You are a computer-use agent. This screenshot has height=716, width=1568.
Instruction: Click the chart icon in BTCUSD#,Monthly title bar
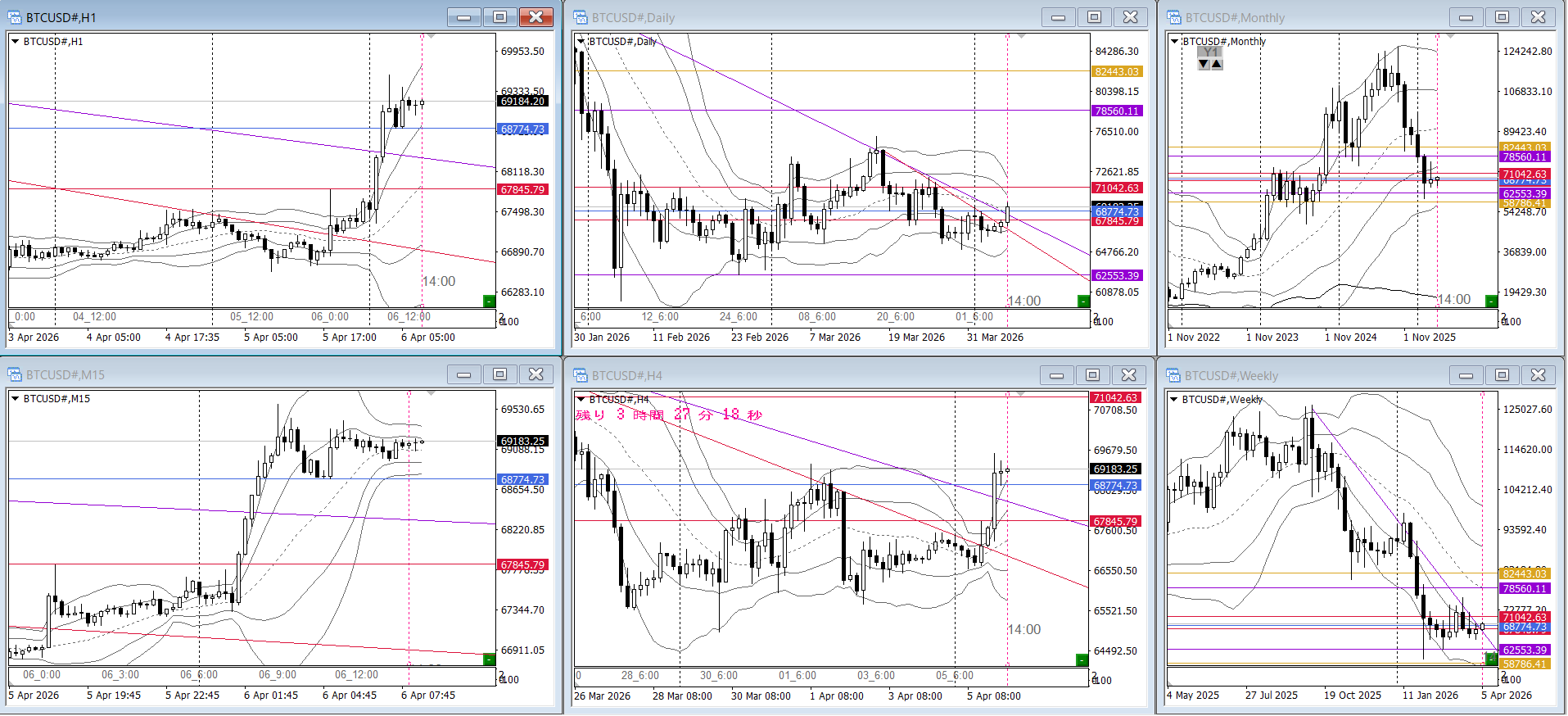(x=1174, y=17)
